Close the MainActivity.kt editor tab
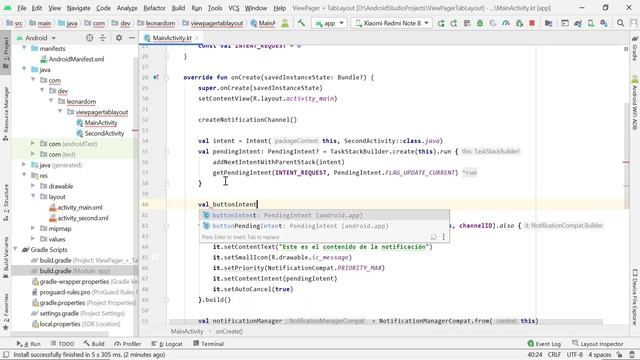640x360 pixels. pos(197,38)
